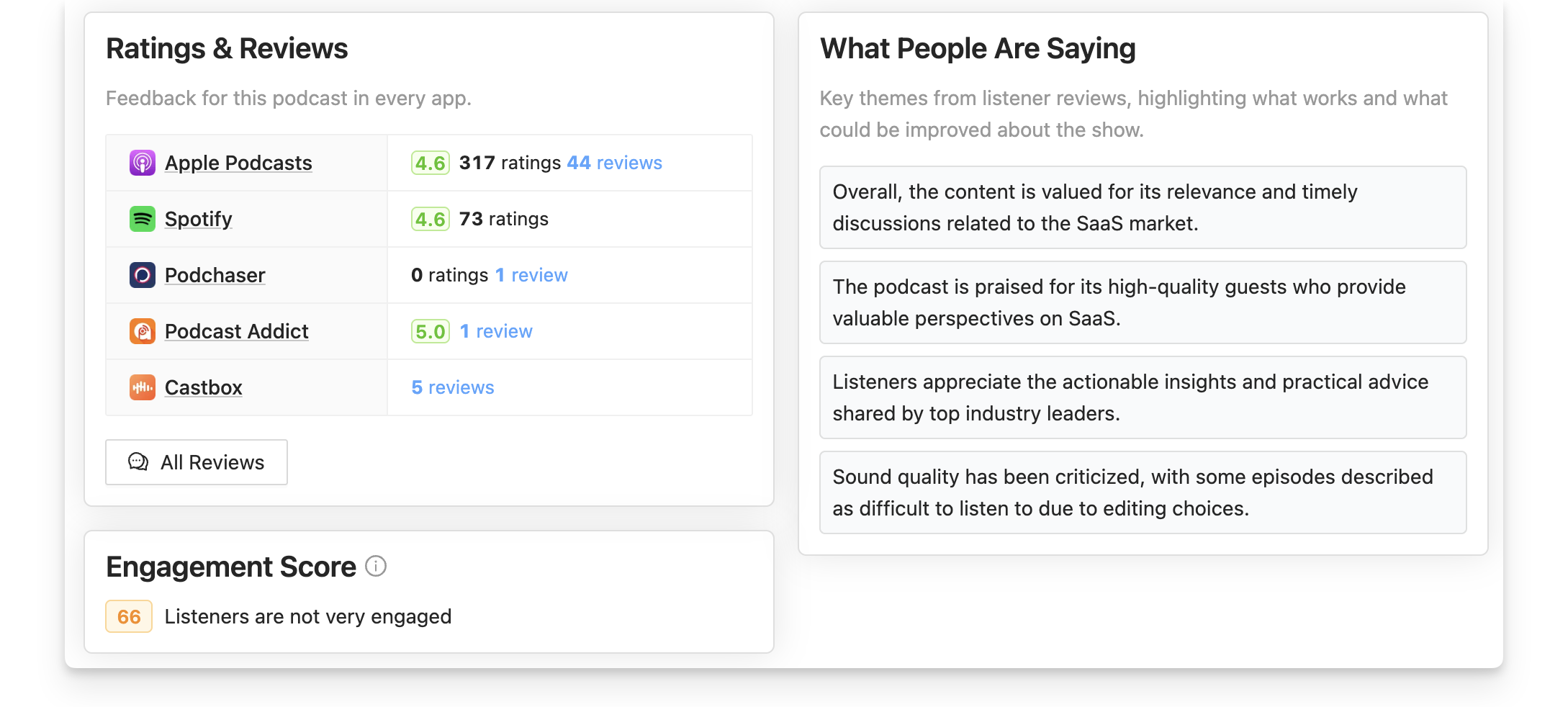The image size is (1568, 707).
Task: Select the Apple Podcasts row label
Action: (238, 163)
